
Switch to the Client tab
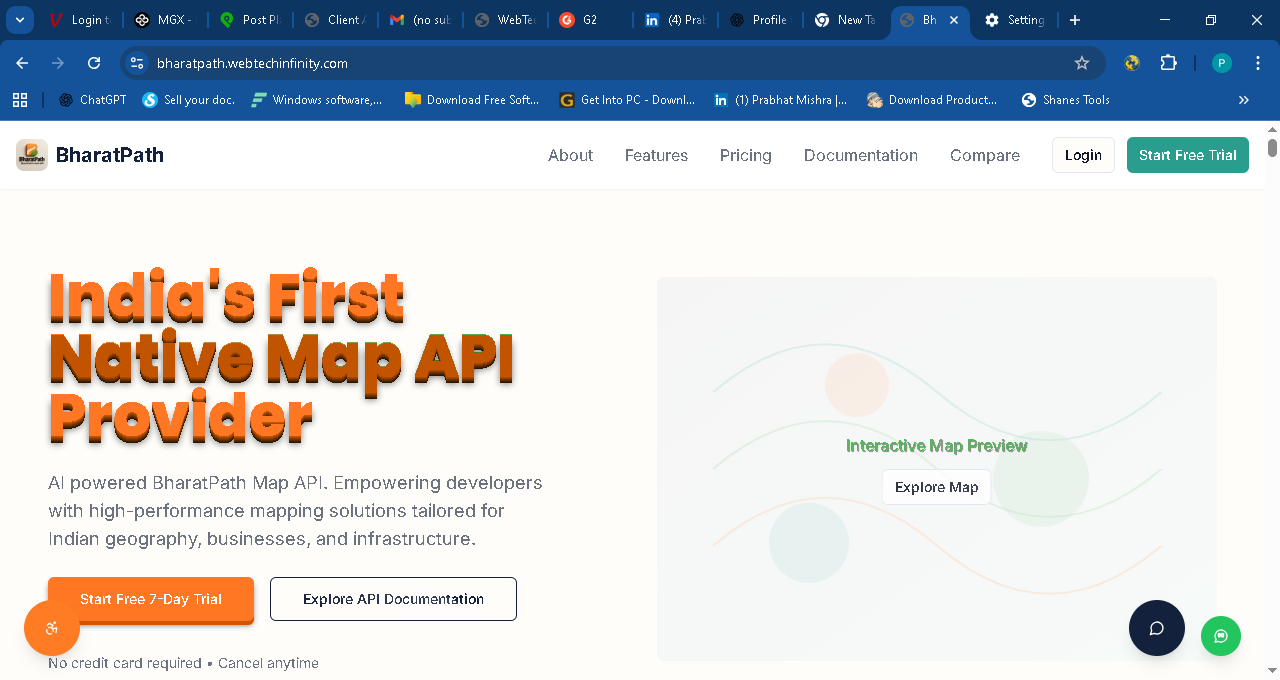coord(334,20)
